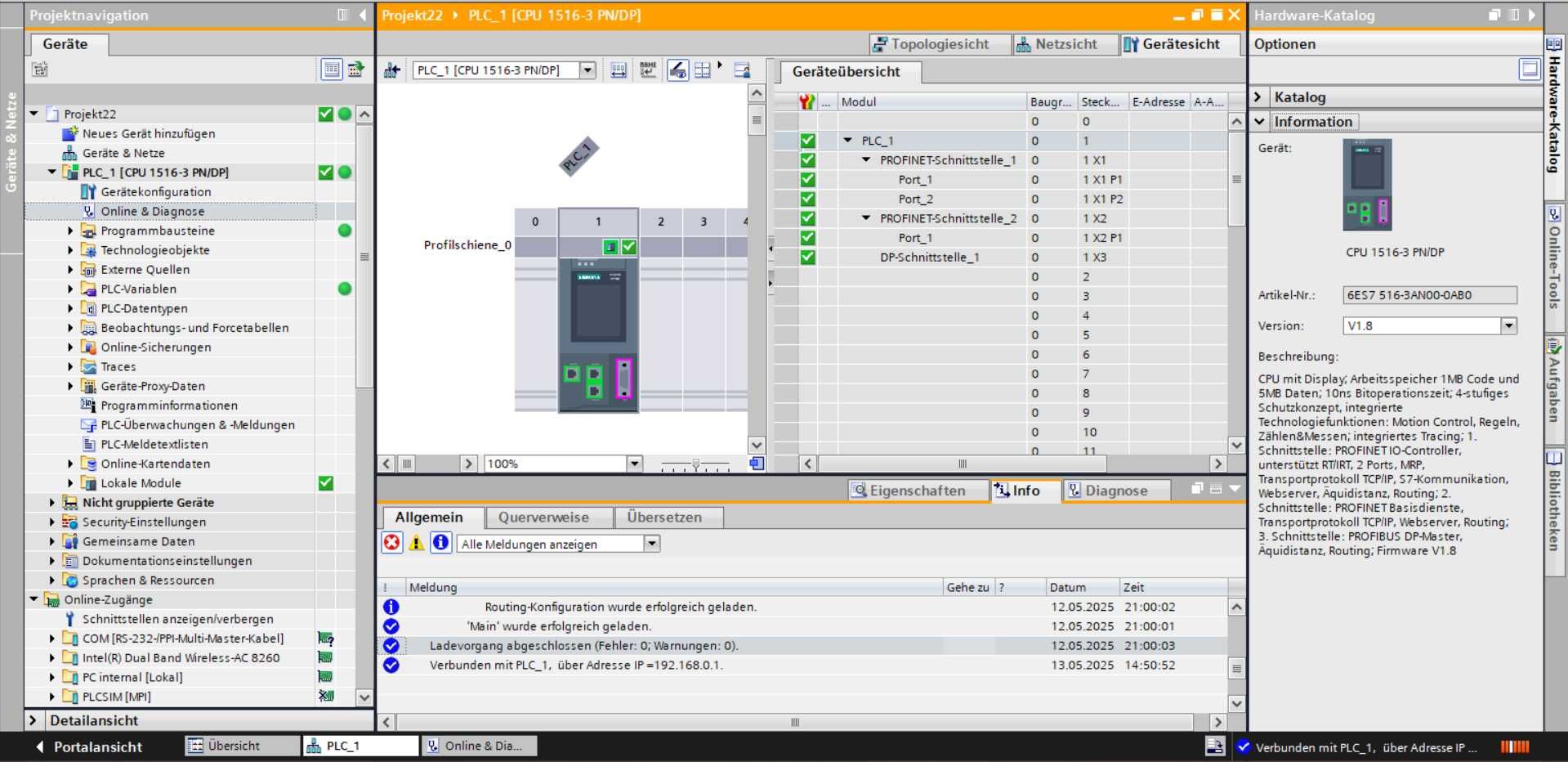Click the Geräteübersicht vertical scrollbar down arrow
Viewport: 1568px width, 762px height.
click(x=1236, y=446)
